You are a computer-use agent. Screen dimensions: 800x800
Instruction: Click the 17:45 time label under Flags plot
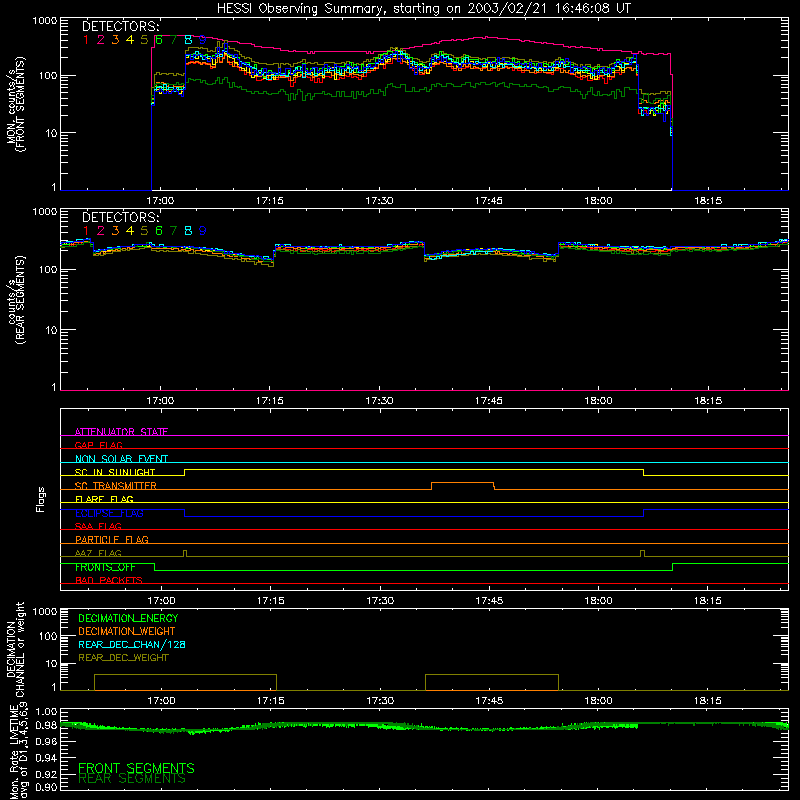click(x=489, y=601)
